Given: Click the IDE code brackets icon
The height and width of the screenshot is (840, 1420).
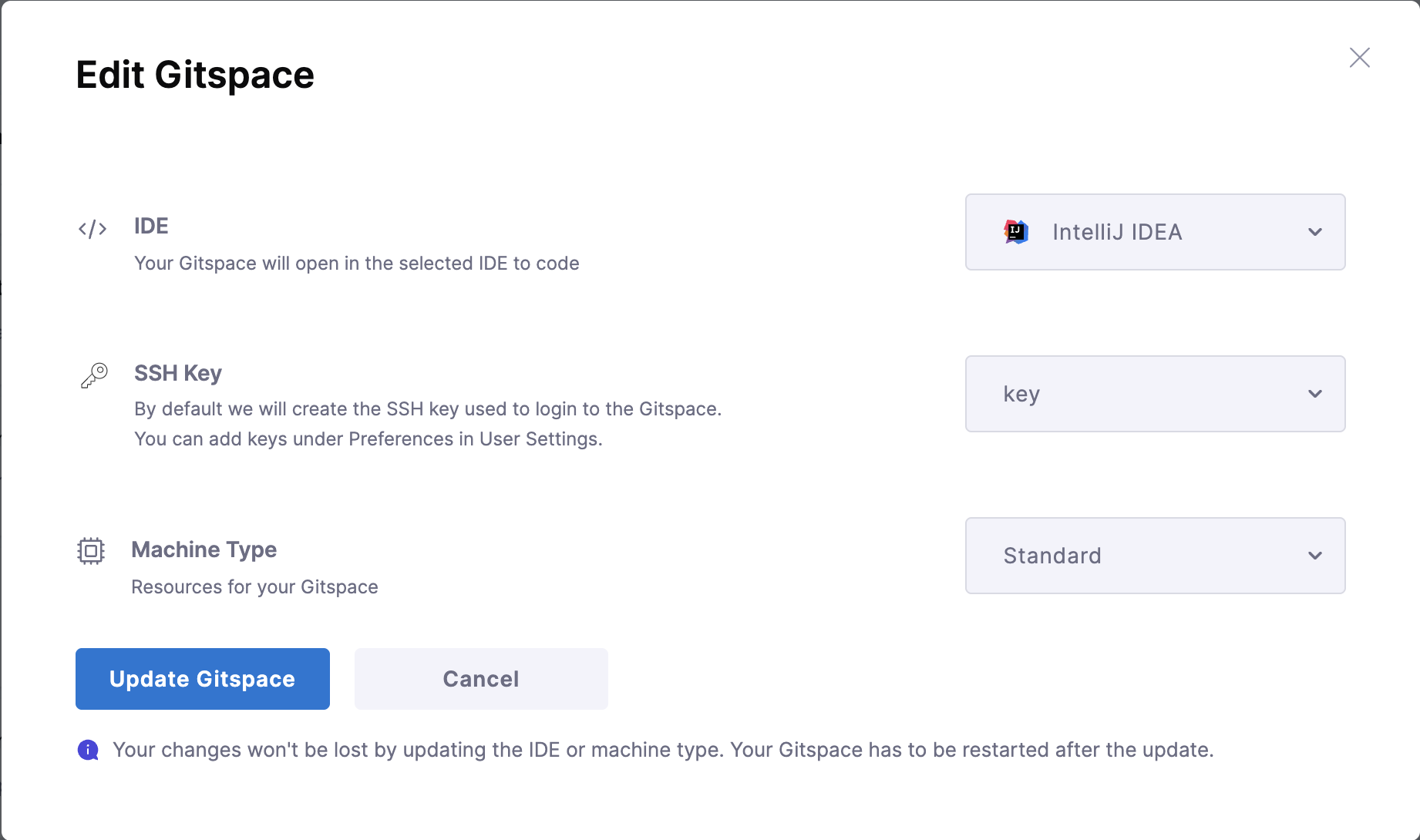Looking at the screenshot, I should click(93, 229).
